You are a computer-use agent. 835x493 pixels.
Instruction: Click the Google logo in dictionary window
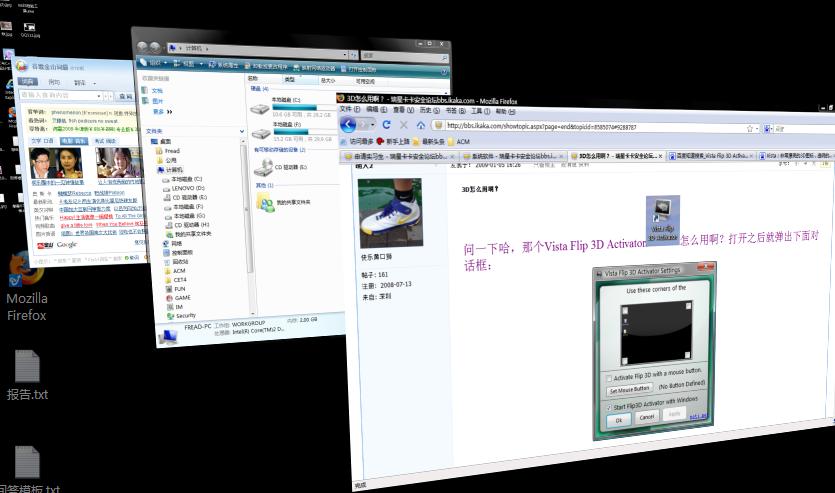(x=67, y=244)
